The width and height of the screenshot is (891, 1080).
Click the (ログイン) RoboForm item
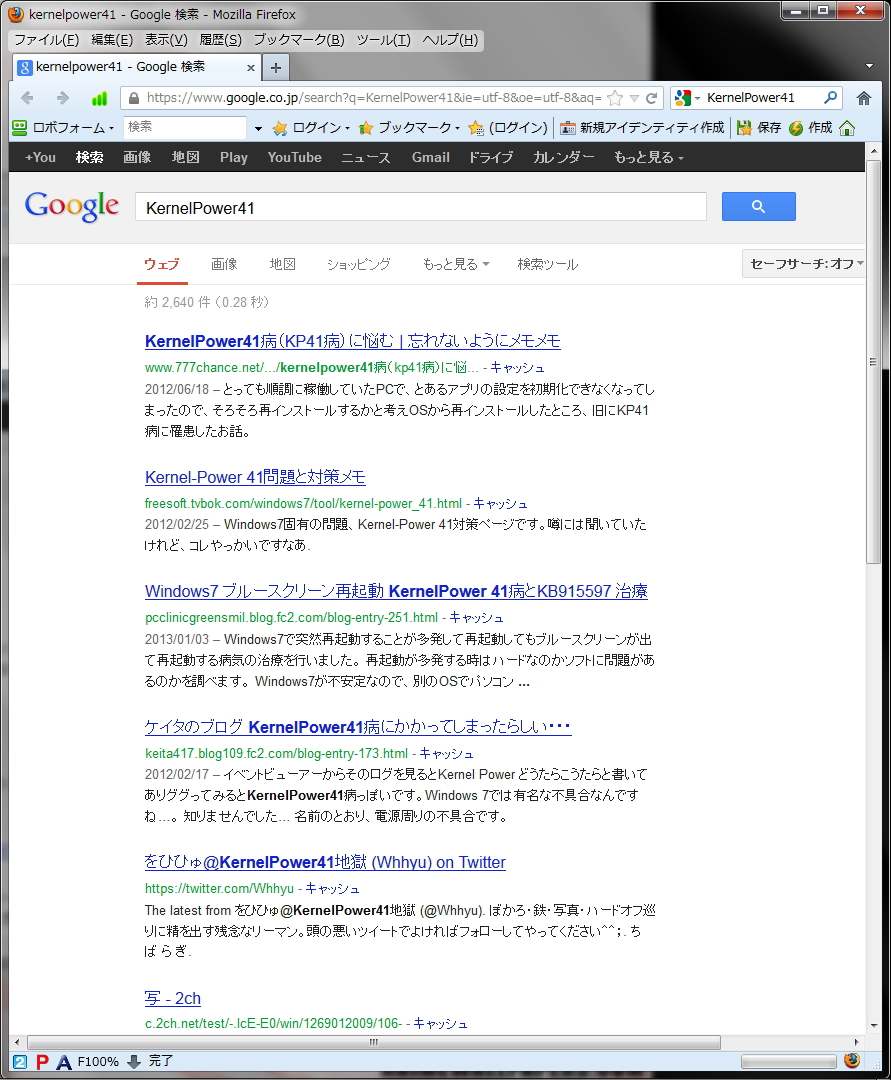pos(509,128)
